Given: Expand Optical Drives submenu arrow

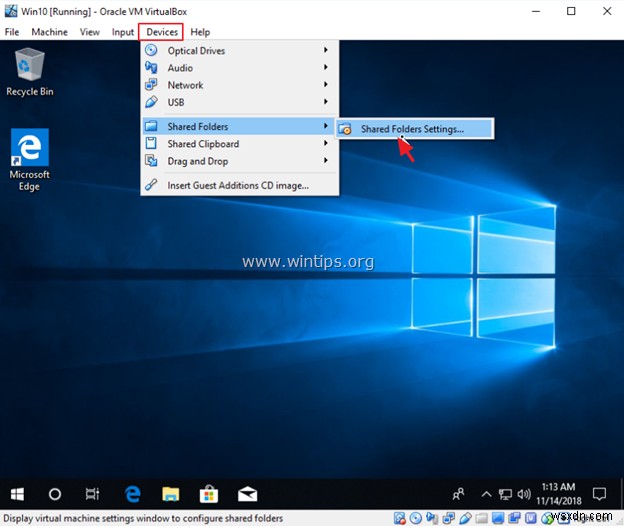Looking at the screenshot, I should pyautogui.click(x=326, y=50).
